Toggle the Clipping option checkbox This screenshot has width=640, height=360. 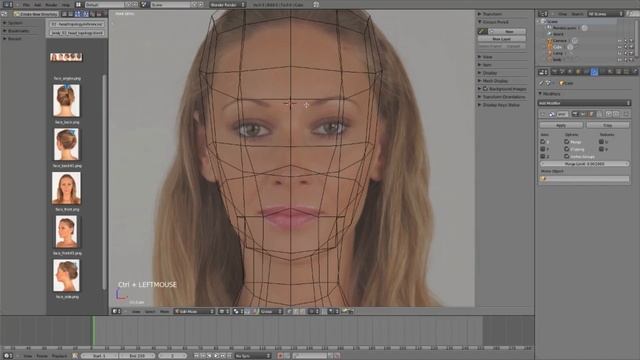pos(567,149)
